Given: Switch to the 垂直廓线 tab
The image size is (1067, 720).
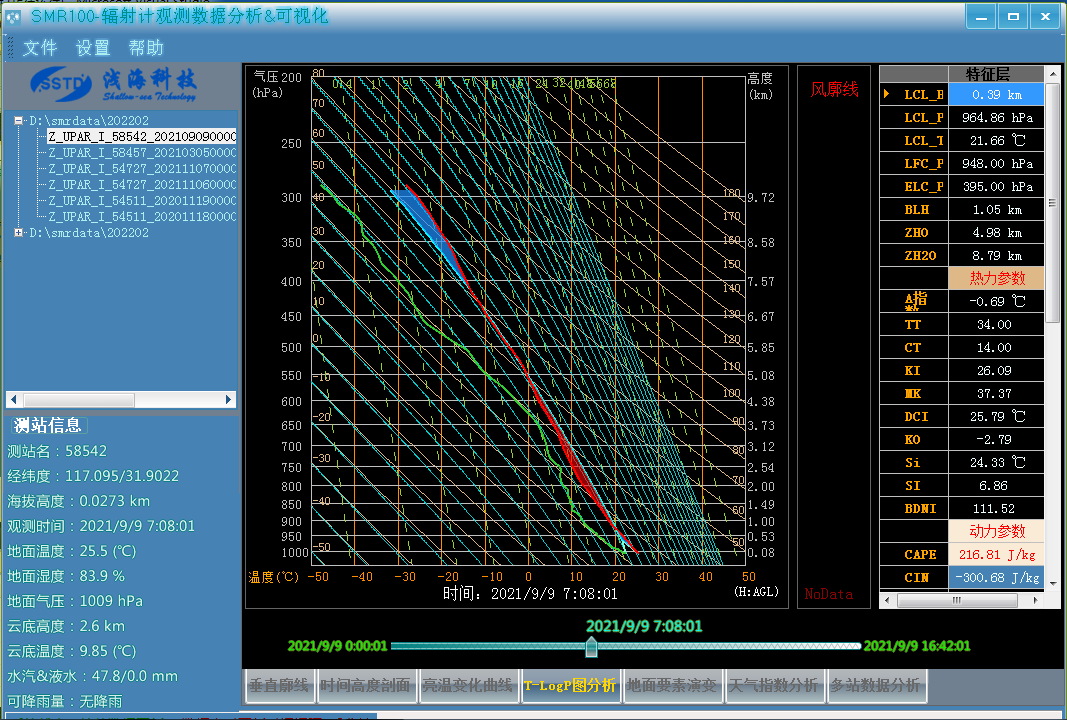Looking at the screenshot, I should click(279, 685).
